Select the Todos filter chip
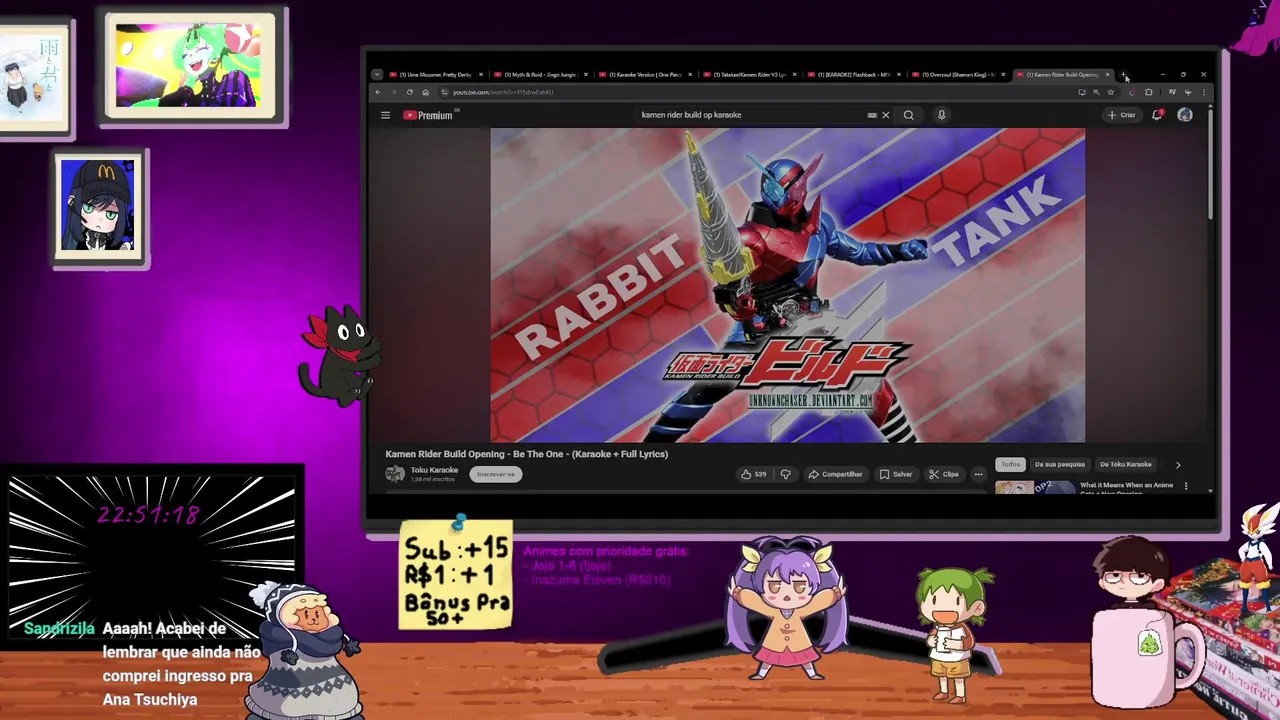The image size is (1280, 720). (1011, 464)
